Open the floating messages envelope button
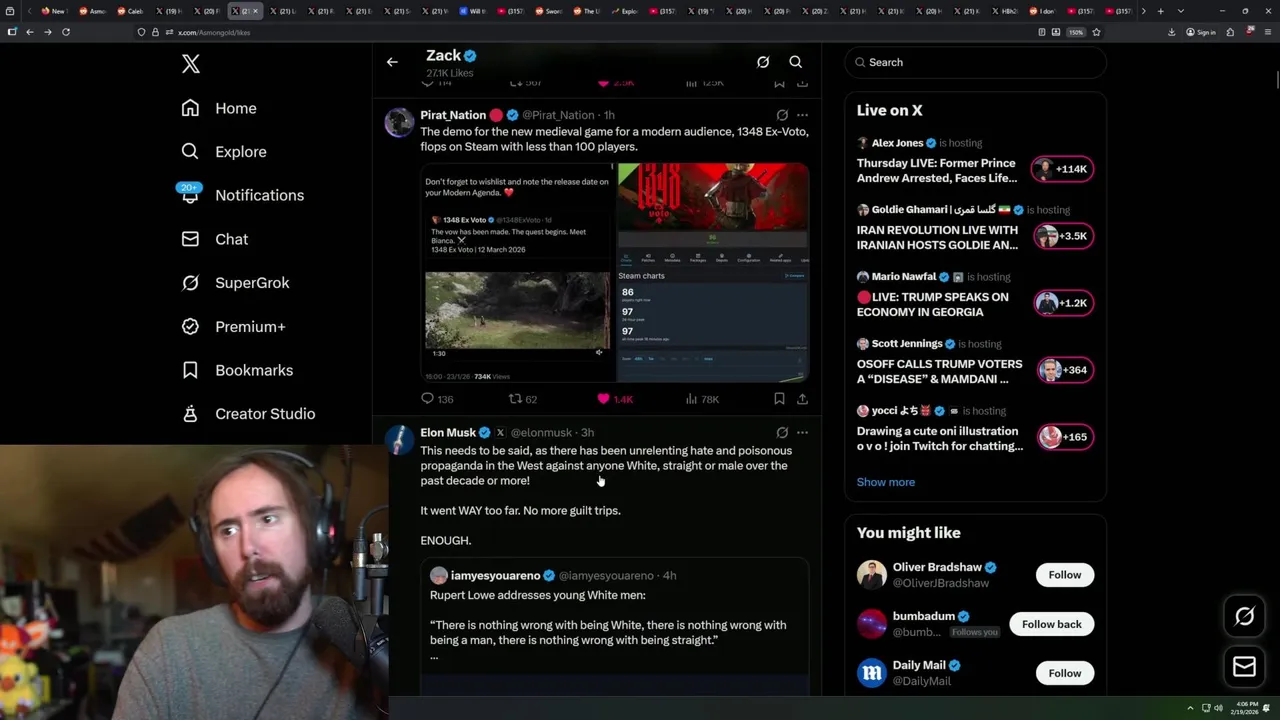The image size is (1280, 720). pos(1245,667)
